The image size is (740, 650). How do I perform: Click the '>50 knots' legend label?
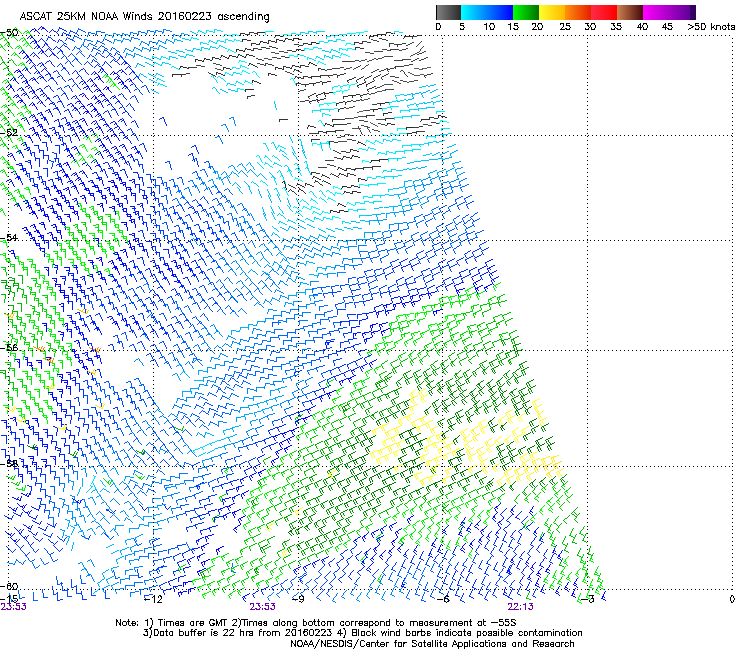pyautogui.click(x=711, y=27)
